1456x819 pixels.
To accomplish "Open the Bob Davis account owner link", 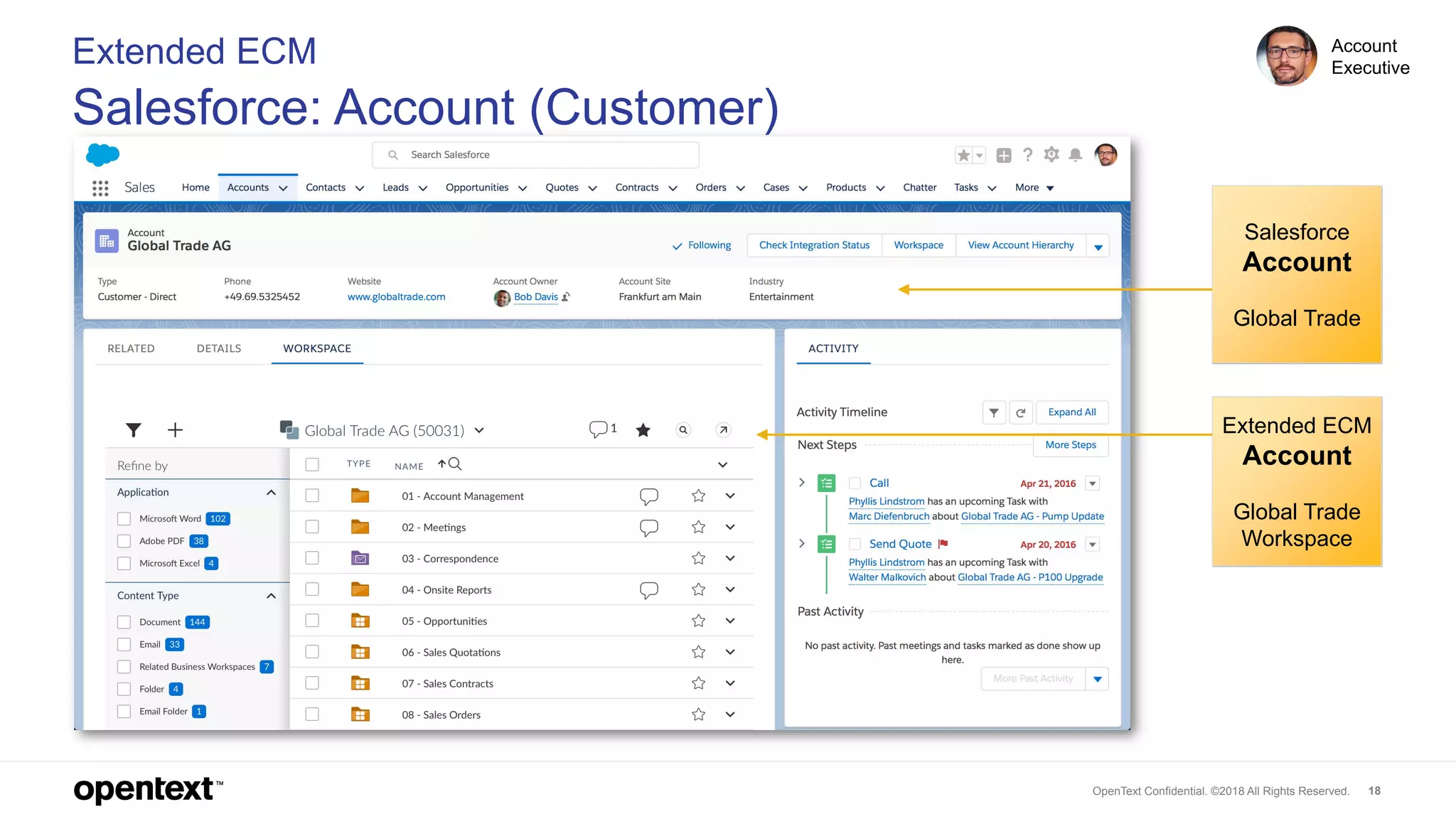I will 536,297.
